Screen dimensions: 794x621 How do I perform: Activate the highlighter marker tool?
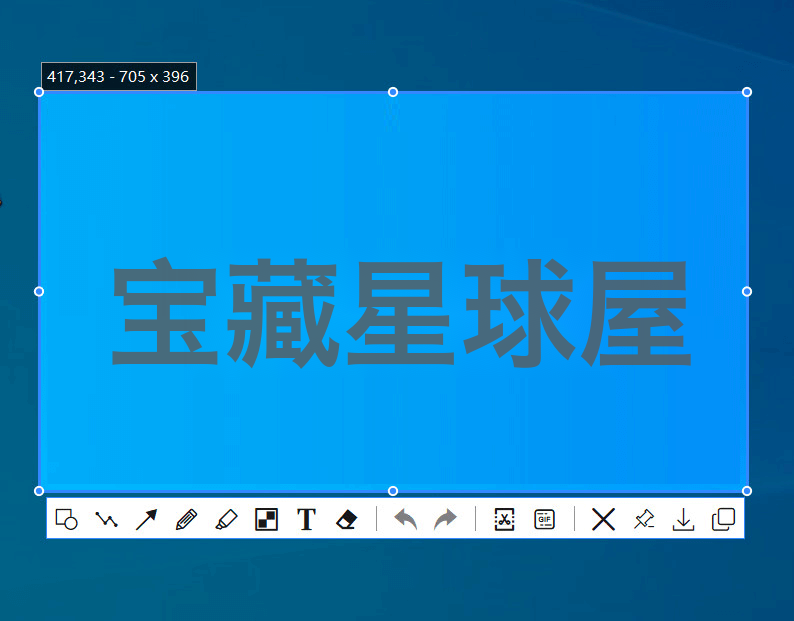coord(226,519)
